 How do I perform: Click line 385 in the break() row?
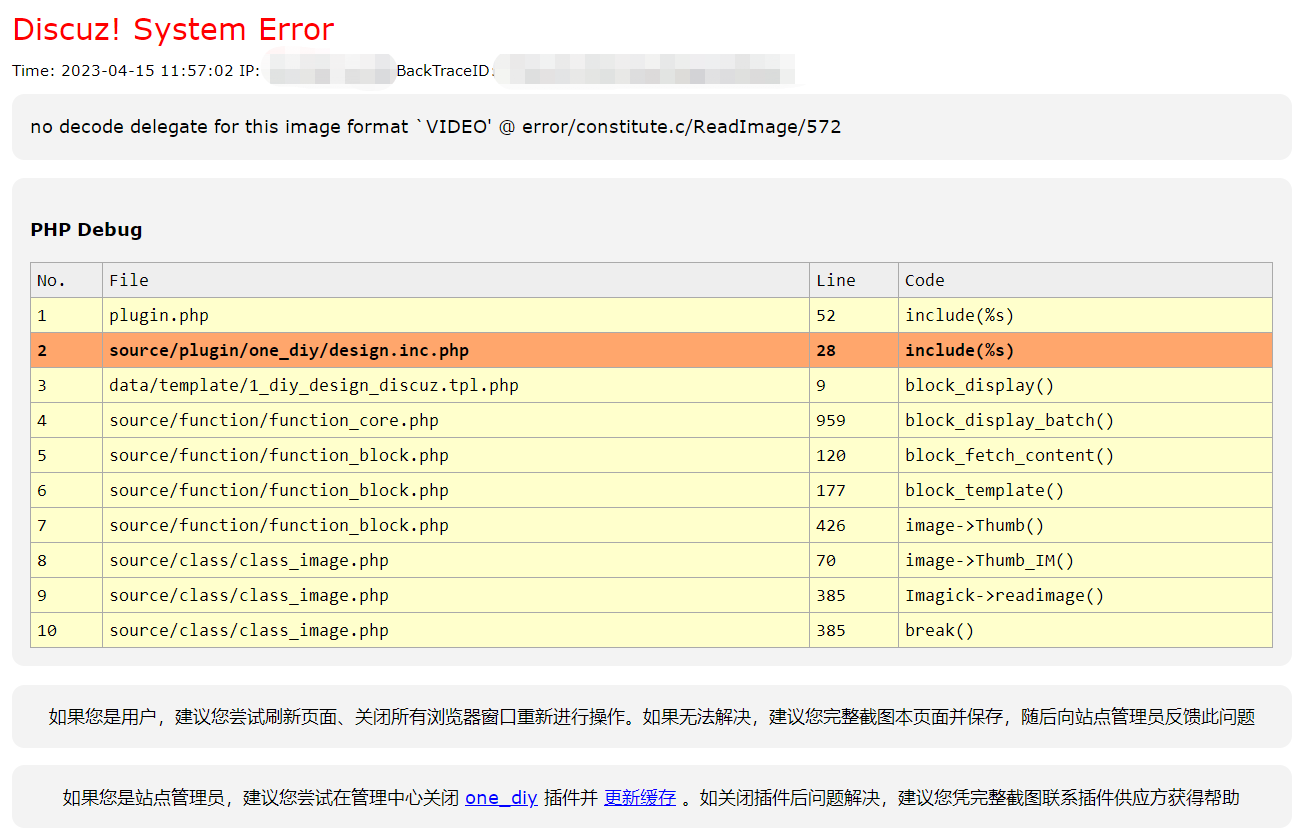(x=853, y=630)
